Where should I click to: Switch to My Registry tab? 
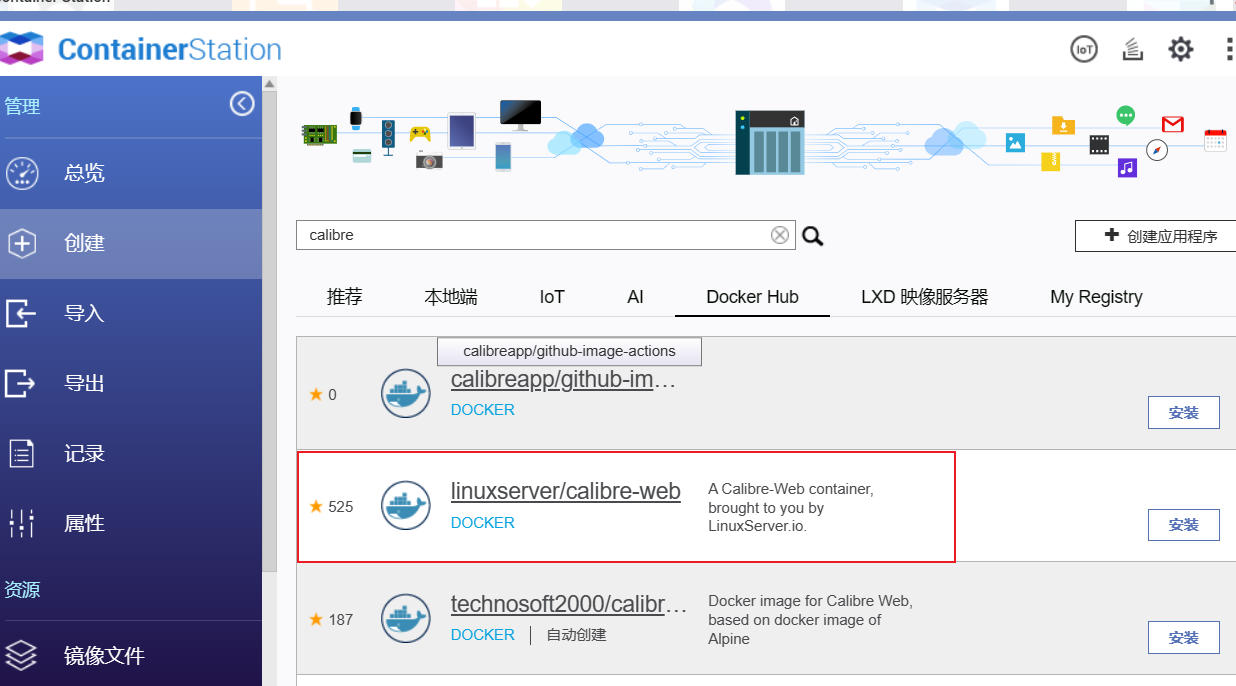tap(1096, 297)
